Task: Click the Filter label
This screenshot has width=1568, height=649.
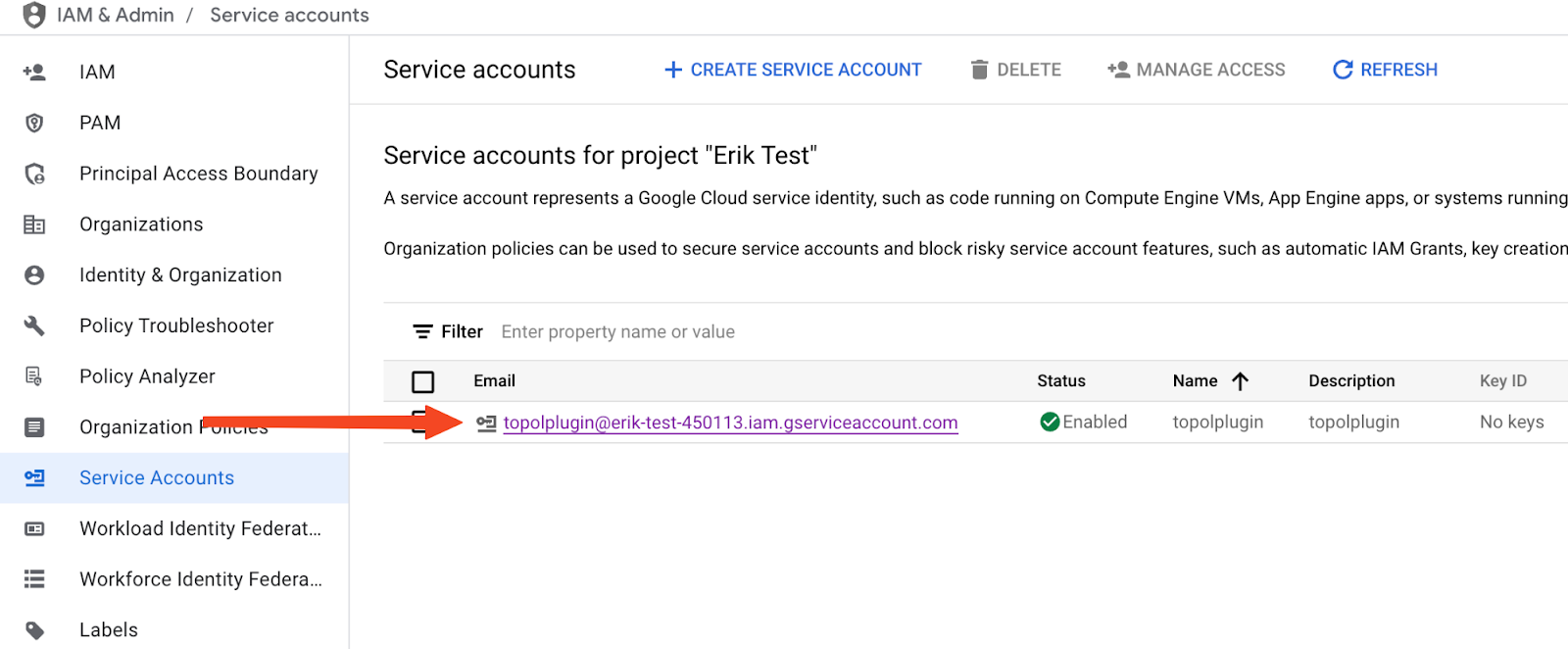Action: coord(462,331)
